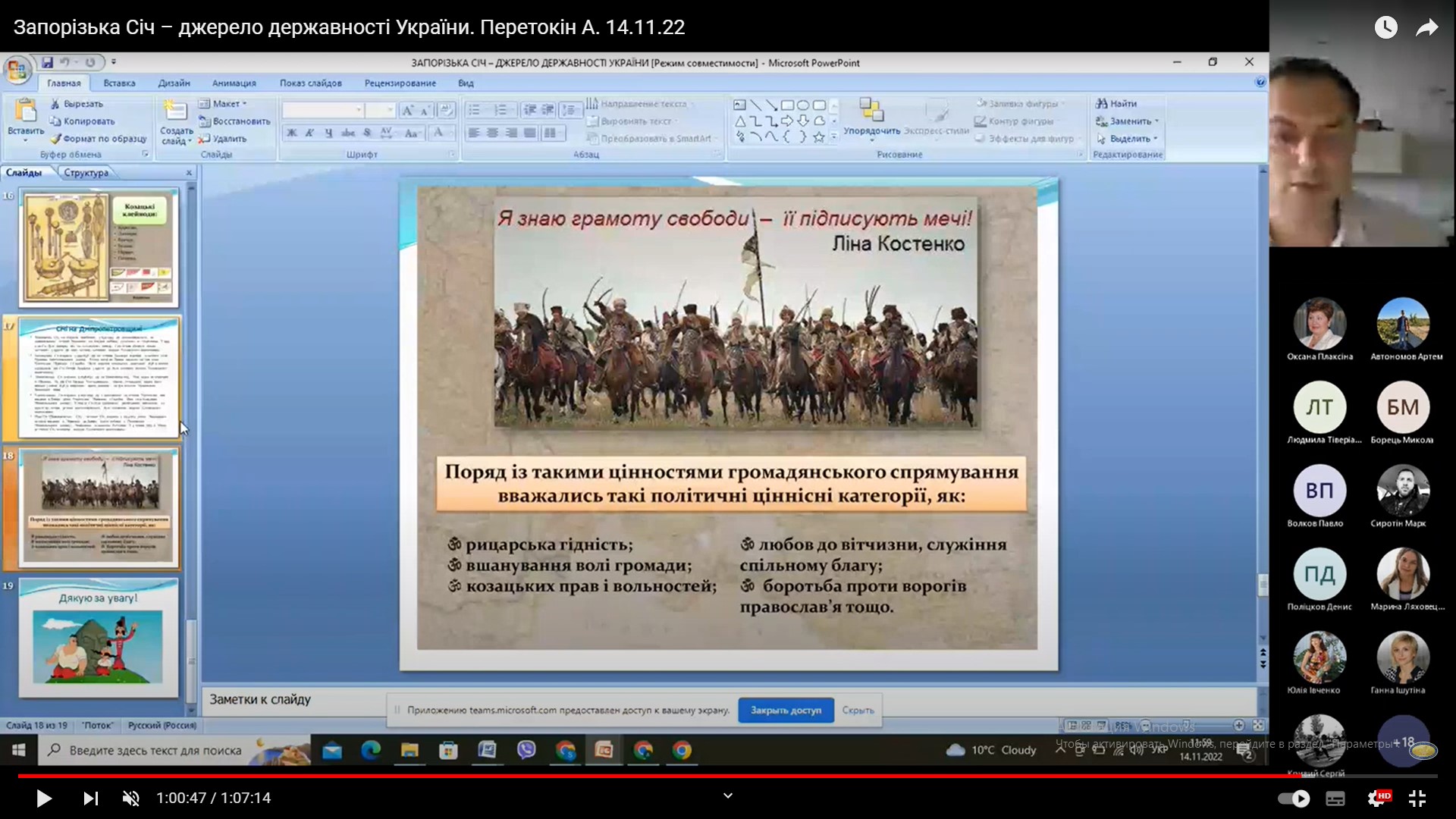Seek on the red video progress bar
The height and width of the screenshot is (819, 1456).
click(x=727, y=776)
